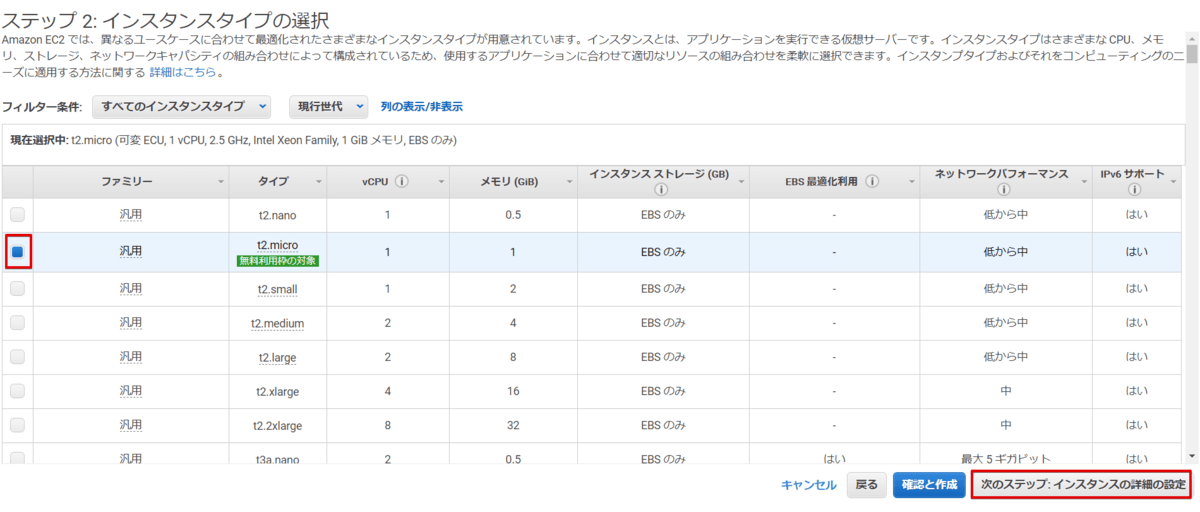Image resolution: width=1200 pixels, height=512 pixels.
Task: Click the t2.small type cell
Action: [x=277, y=289]
